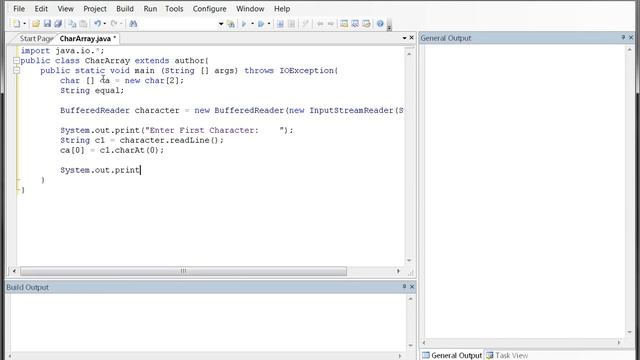640x360 pixels.
Task: Switch to the Start Page tab
Action: click(36, 38)
